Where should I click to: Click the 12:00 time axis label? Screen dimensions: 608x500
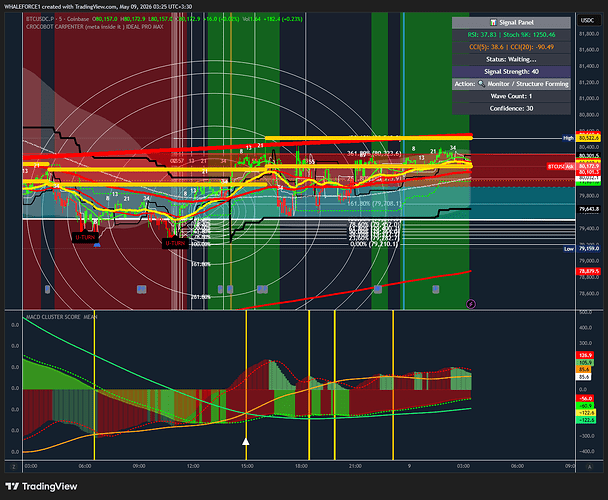point(193,466)
